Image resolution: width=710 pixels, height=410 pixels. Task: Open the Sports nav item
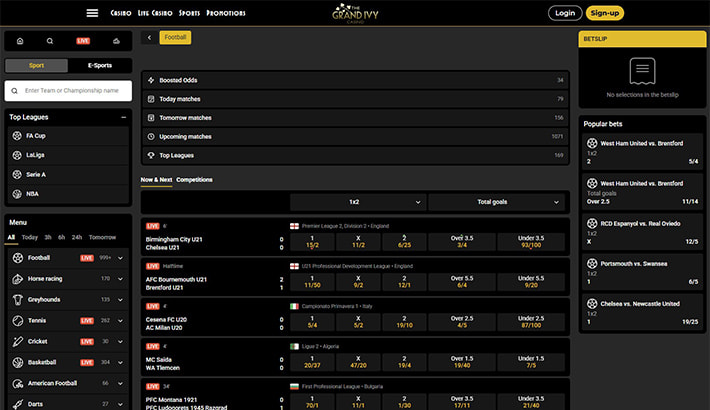pos(189,13)
